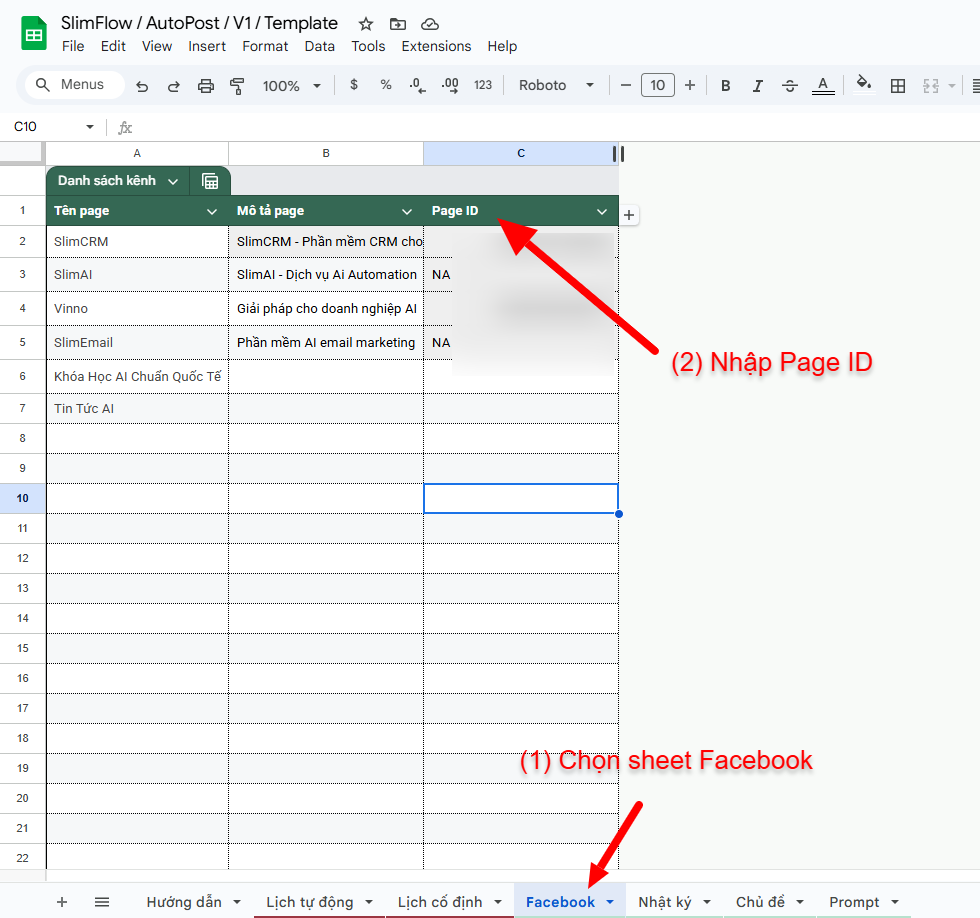
Task: Click the print icon in toolbar
Action: [206, 86]
